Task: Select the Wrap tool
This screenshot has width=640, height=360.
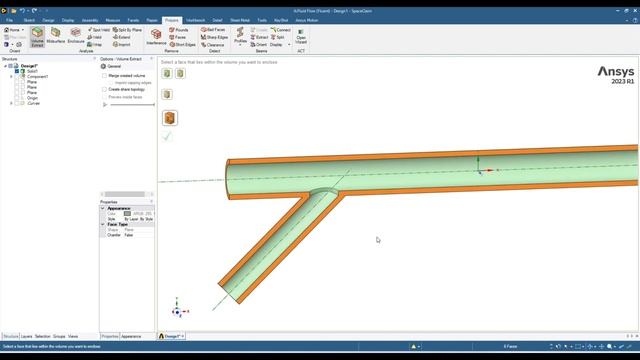Action: 95,44
